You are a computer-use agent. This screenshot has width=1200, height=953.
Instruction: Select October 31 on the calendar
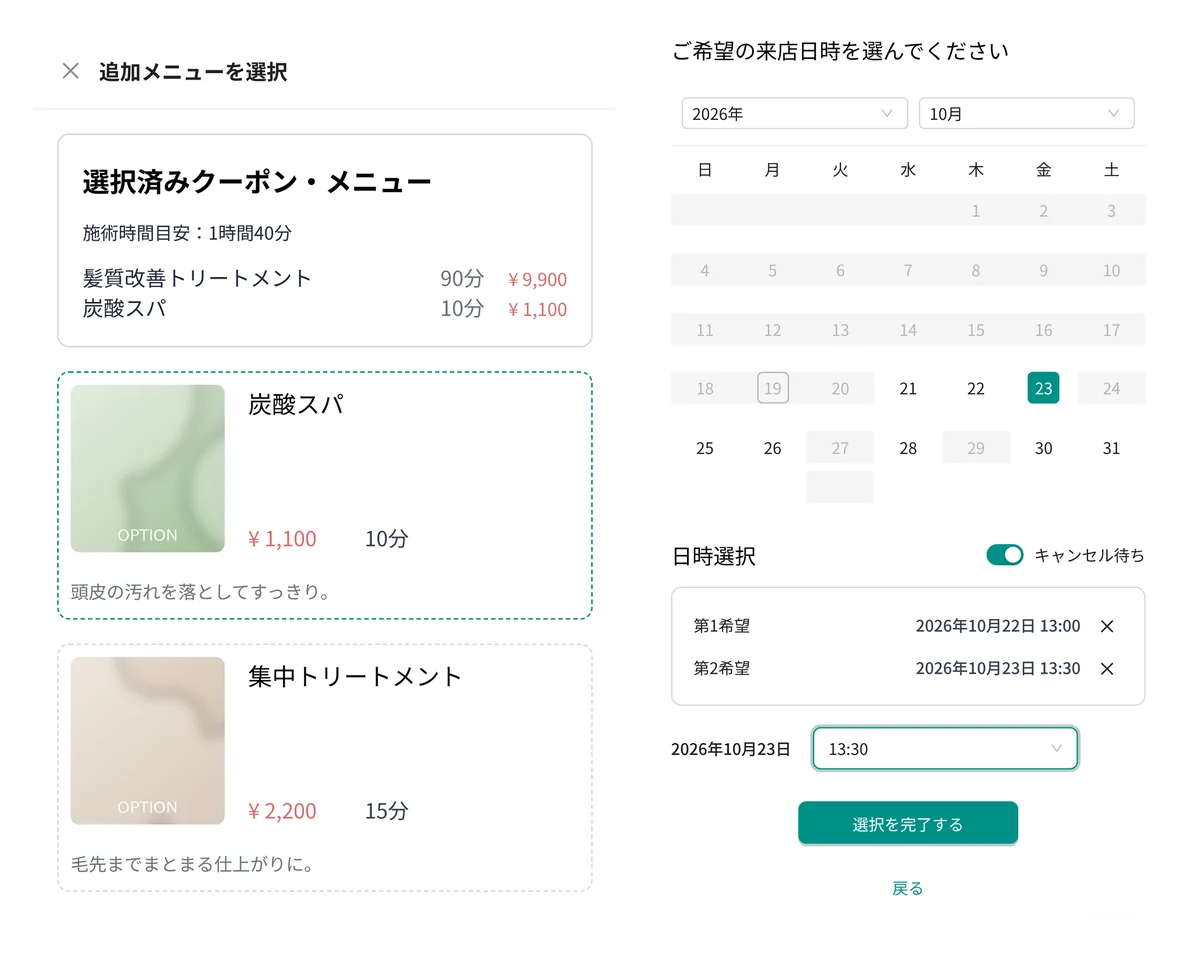click(1111, 448)
